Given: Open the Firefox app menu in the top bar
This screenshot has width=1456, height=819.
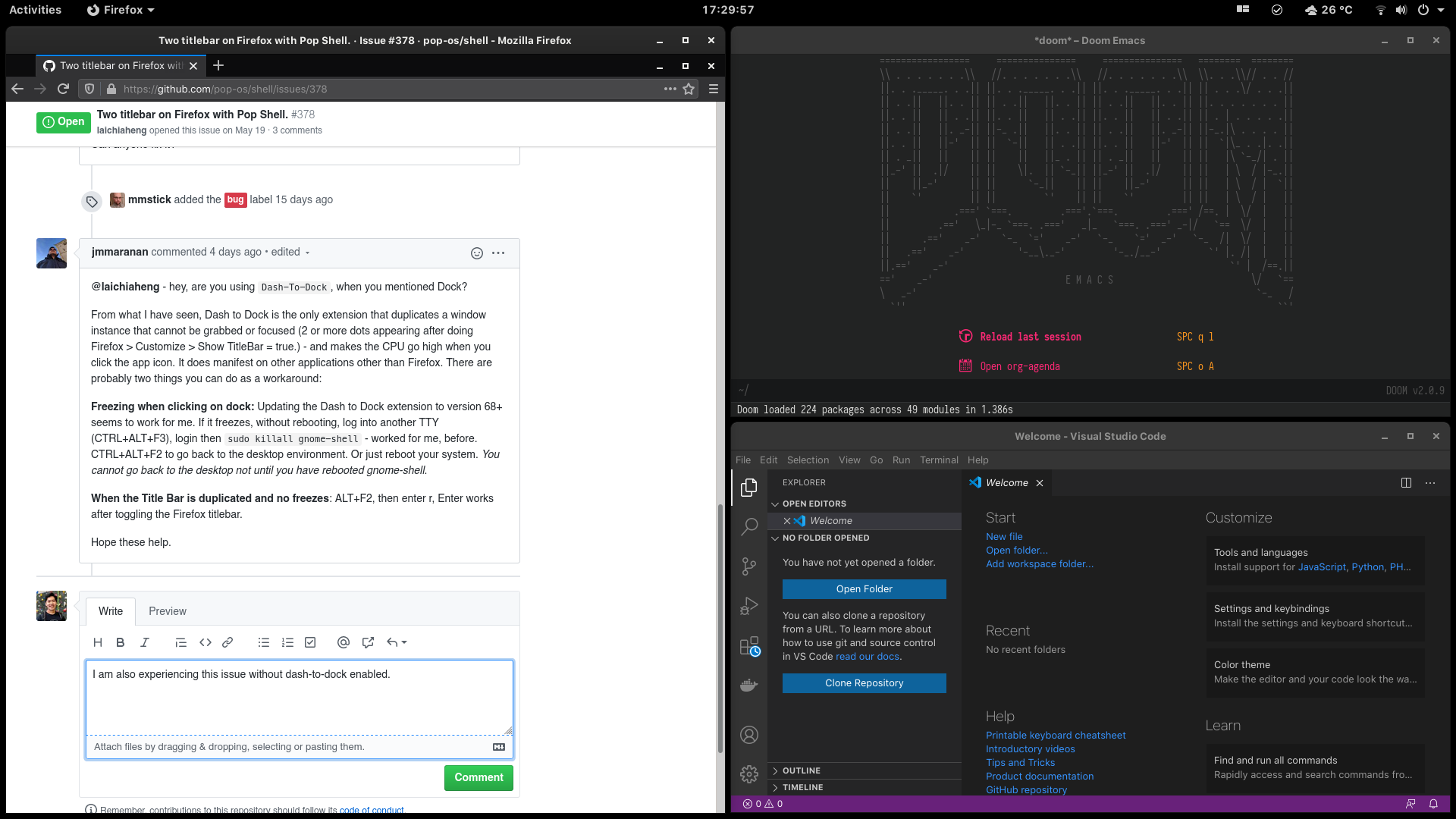Looking at the screenshot, I should pyautogui.click(x=121, y=10).
